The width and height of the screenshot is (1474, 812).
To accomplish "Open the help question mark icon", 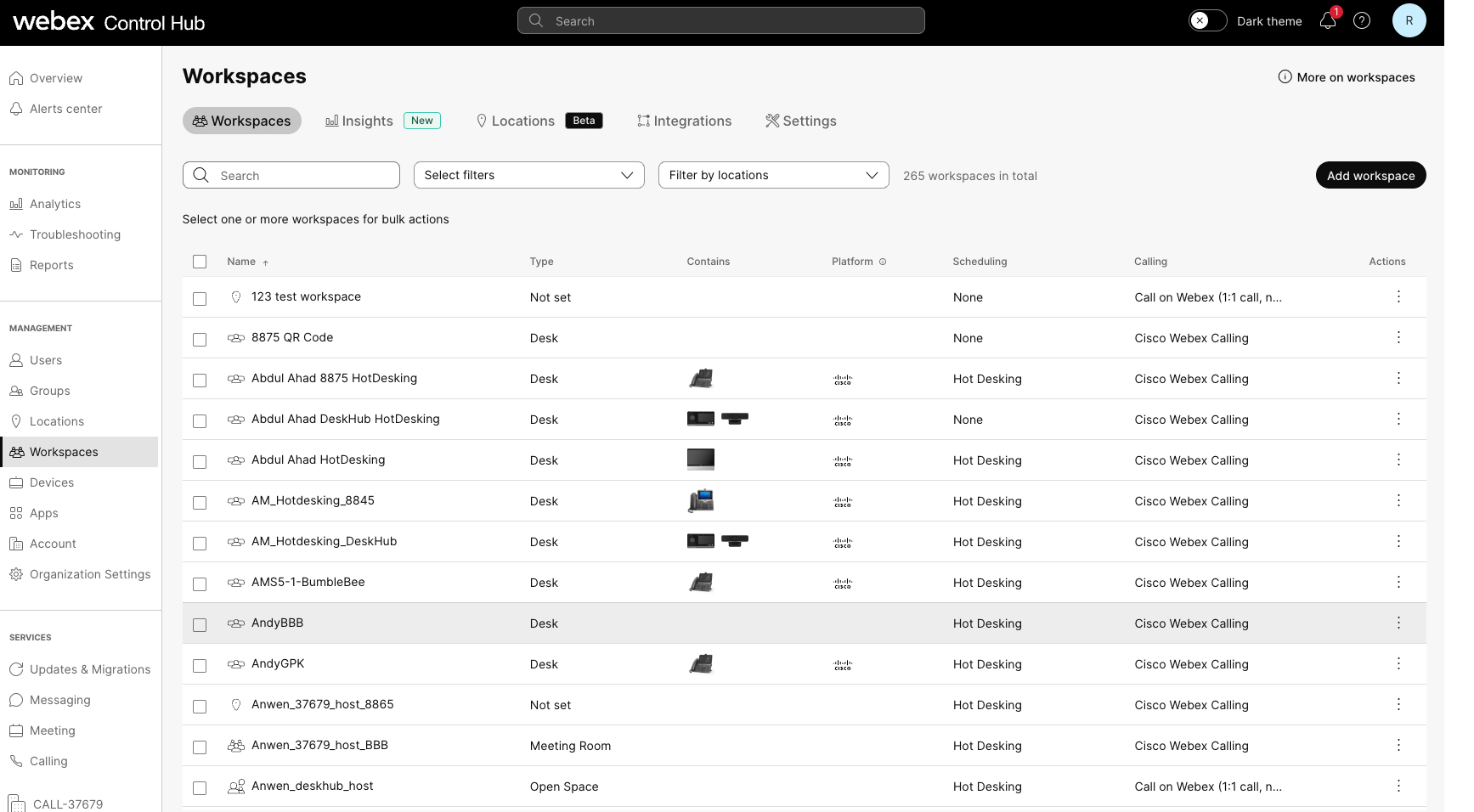I will (1362, 21).
